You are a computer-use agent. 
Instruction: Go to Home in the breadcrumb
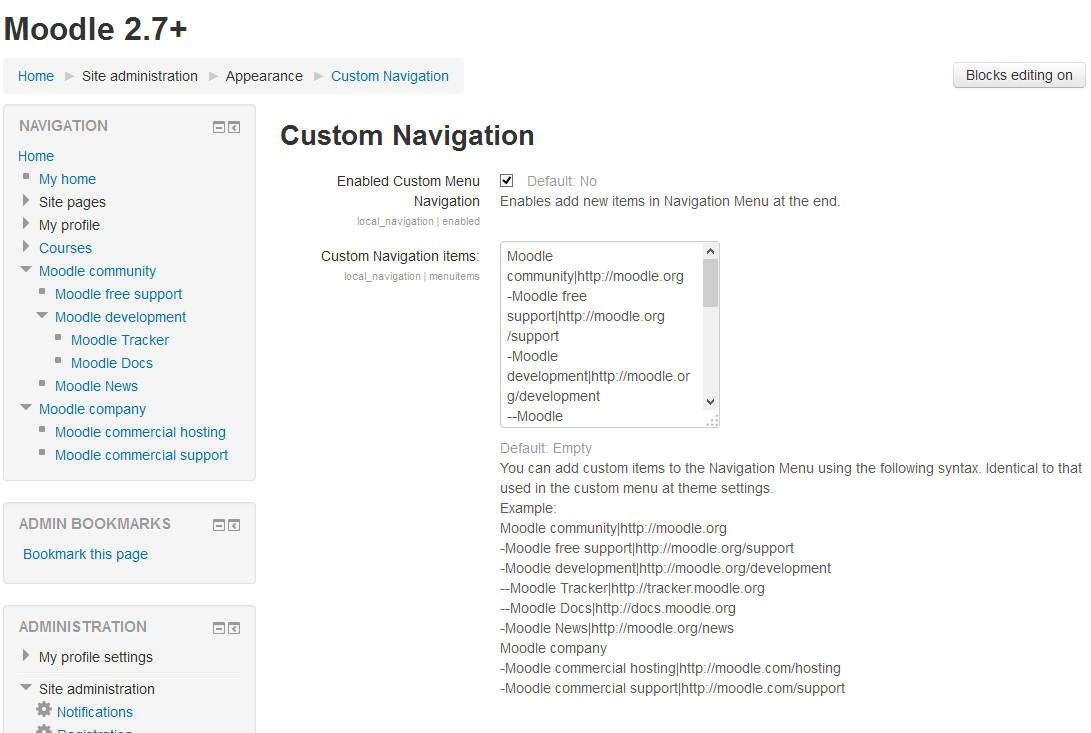click(x=36, y=76)
